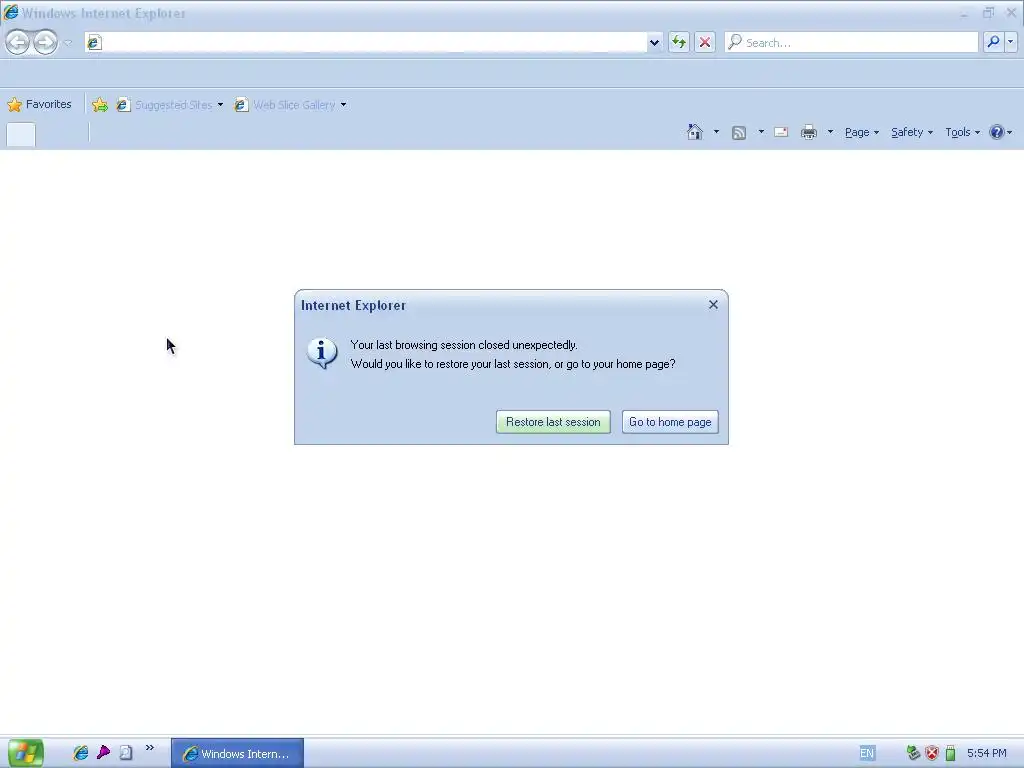Expand the address bar autocomplete dropdown
The height and width of the screenshot is (768, 1024).
(654, 42)
